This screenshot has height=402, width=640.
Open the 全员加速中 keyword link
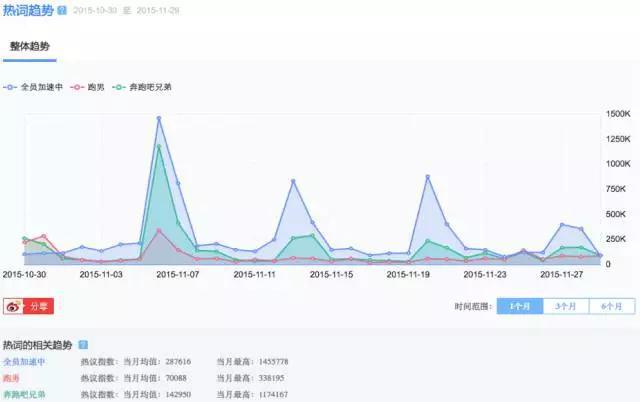24,362
